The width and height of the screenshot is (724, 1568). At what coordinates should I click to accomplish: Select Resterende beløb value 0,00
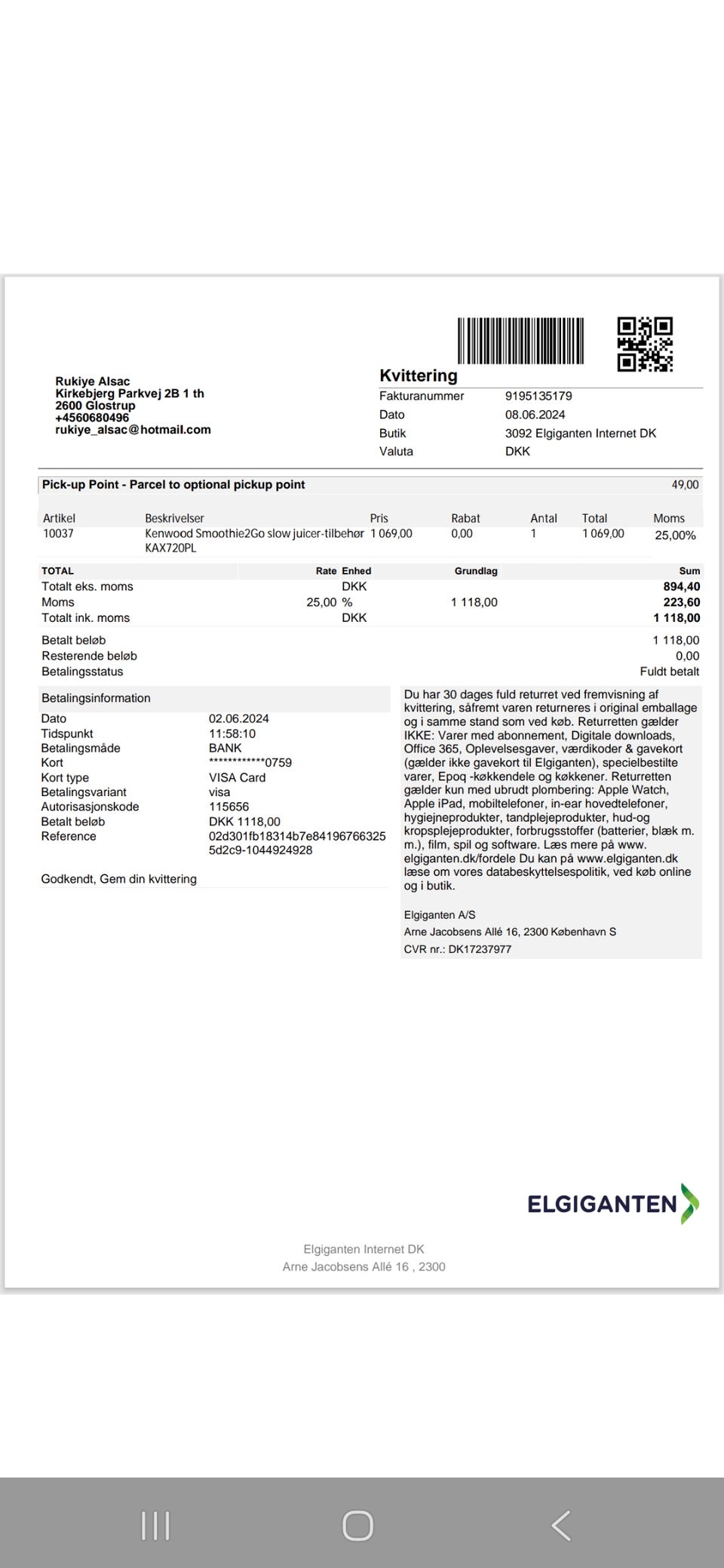(x=687, y=657)
